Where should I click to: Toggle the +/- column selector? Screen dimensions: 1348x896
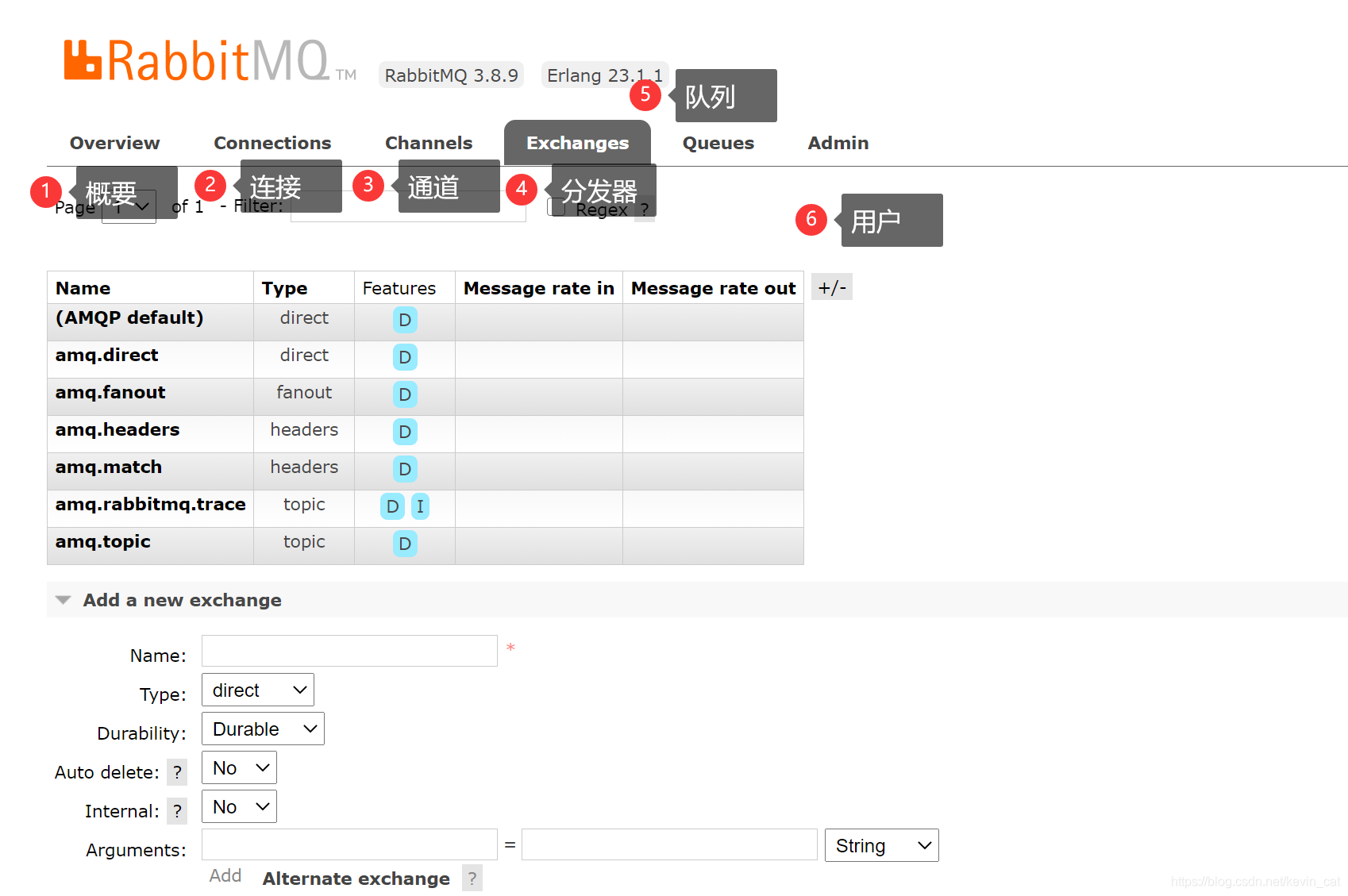tap(832, 287)
